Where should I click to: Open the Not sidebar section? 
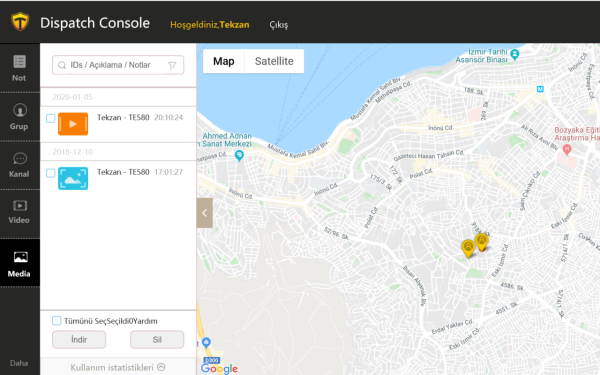19,68
